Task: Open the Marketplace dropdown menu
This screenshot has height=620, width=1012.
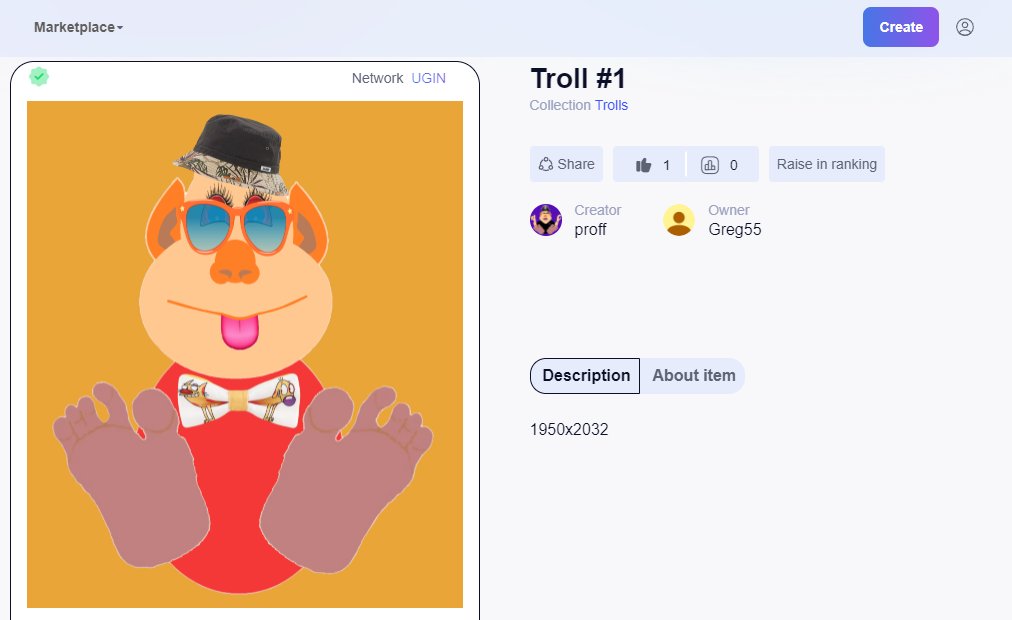Action: (78, 27)
